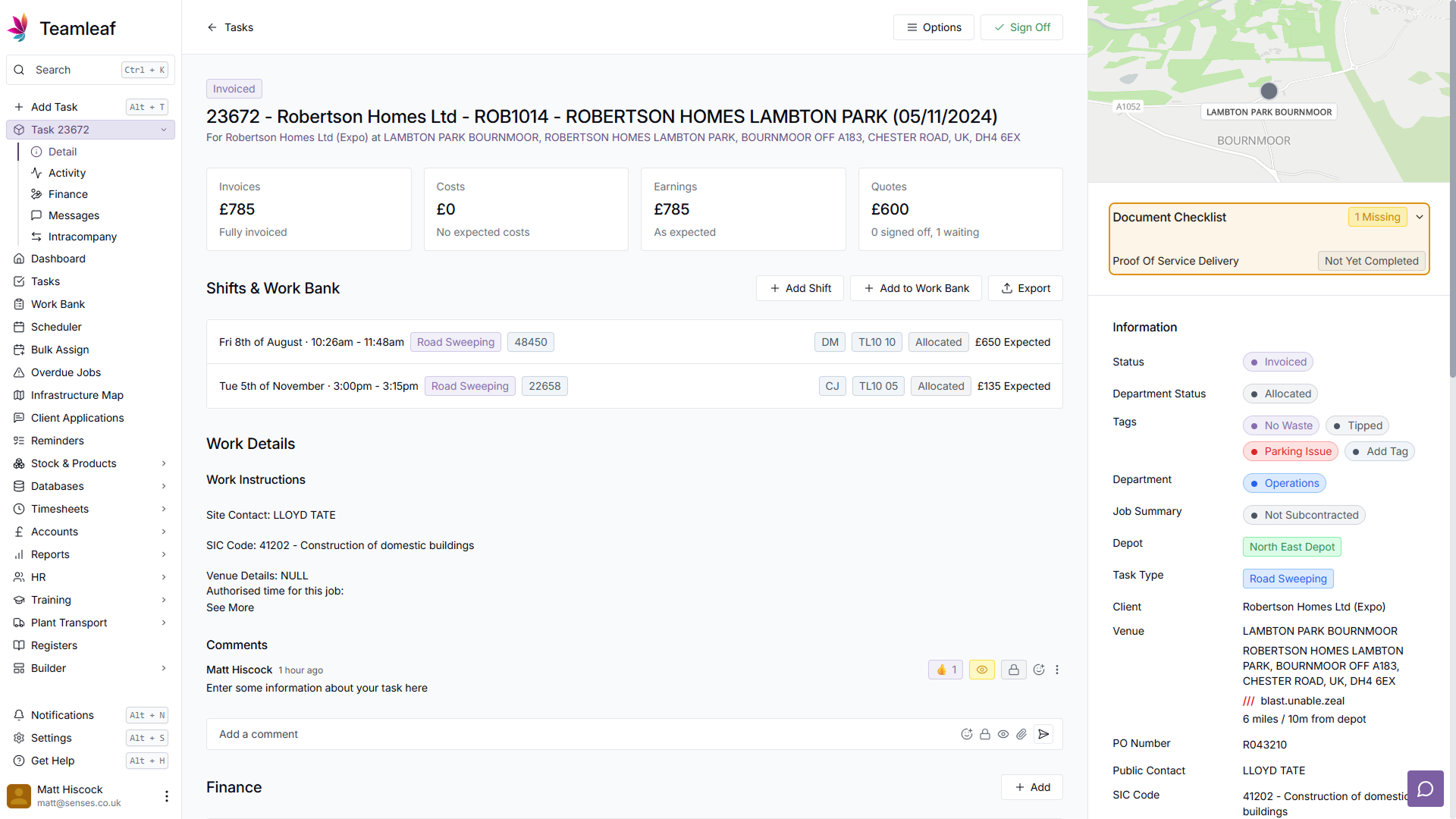Toggle the lock on Matt's comment
The height and width of the screenshot is (819, 1456).
(1014, 670)
